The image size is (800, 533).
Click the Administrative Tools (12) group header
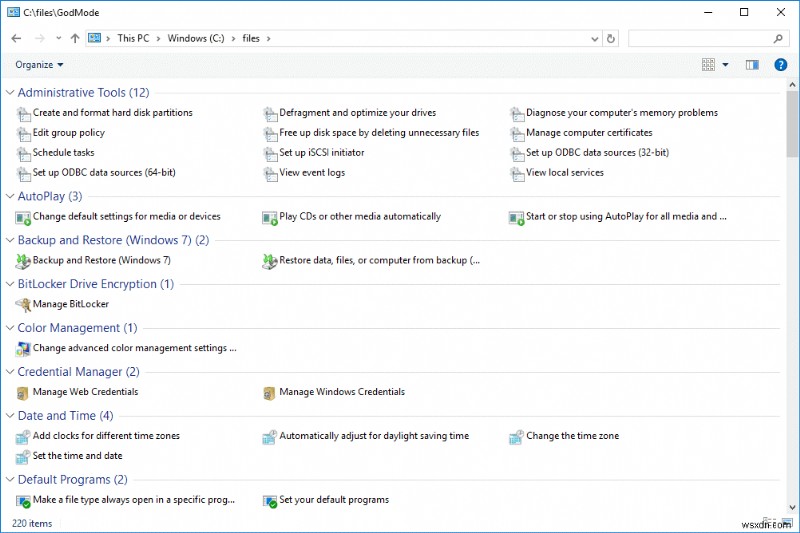(84, 92)
